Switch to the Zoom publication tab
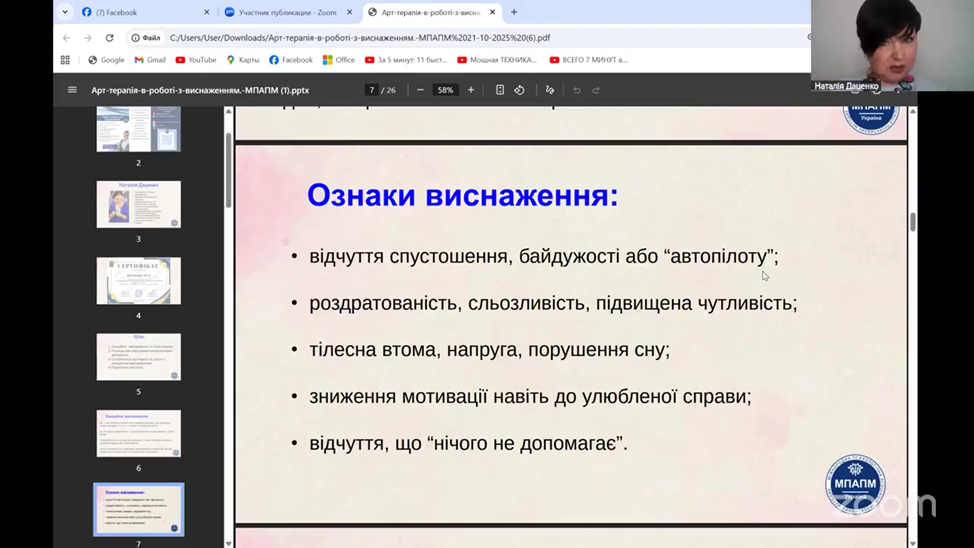This screenshot has height=548, width=974. pyautogui.click(x=285, y=12)
